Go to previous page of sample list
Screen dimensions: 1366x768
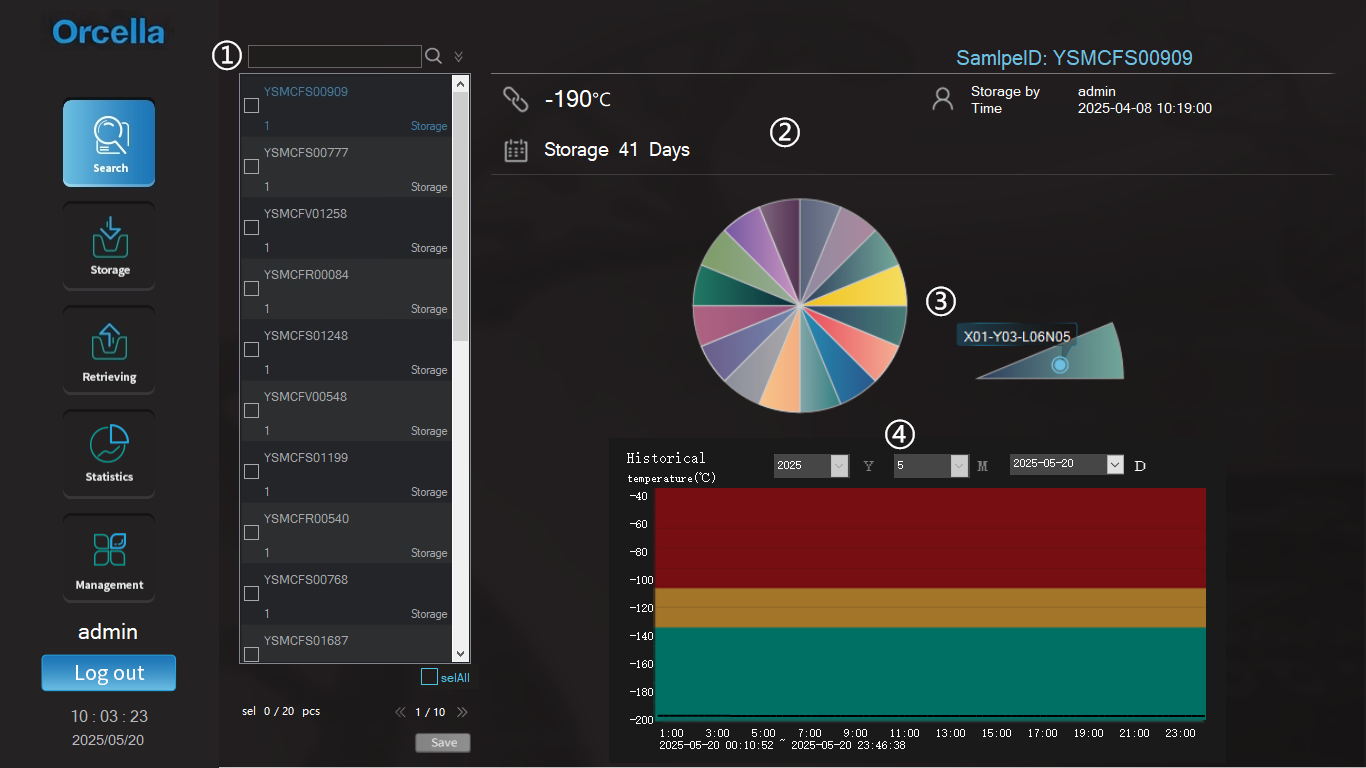[400, 712]
